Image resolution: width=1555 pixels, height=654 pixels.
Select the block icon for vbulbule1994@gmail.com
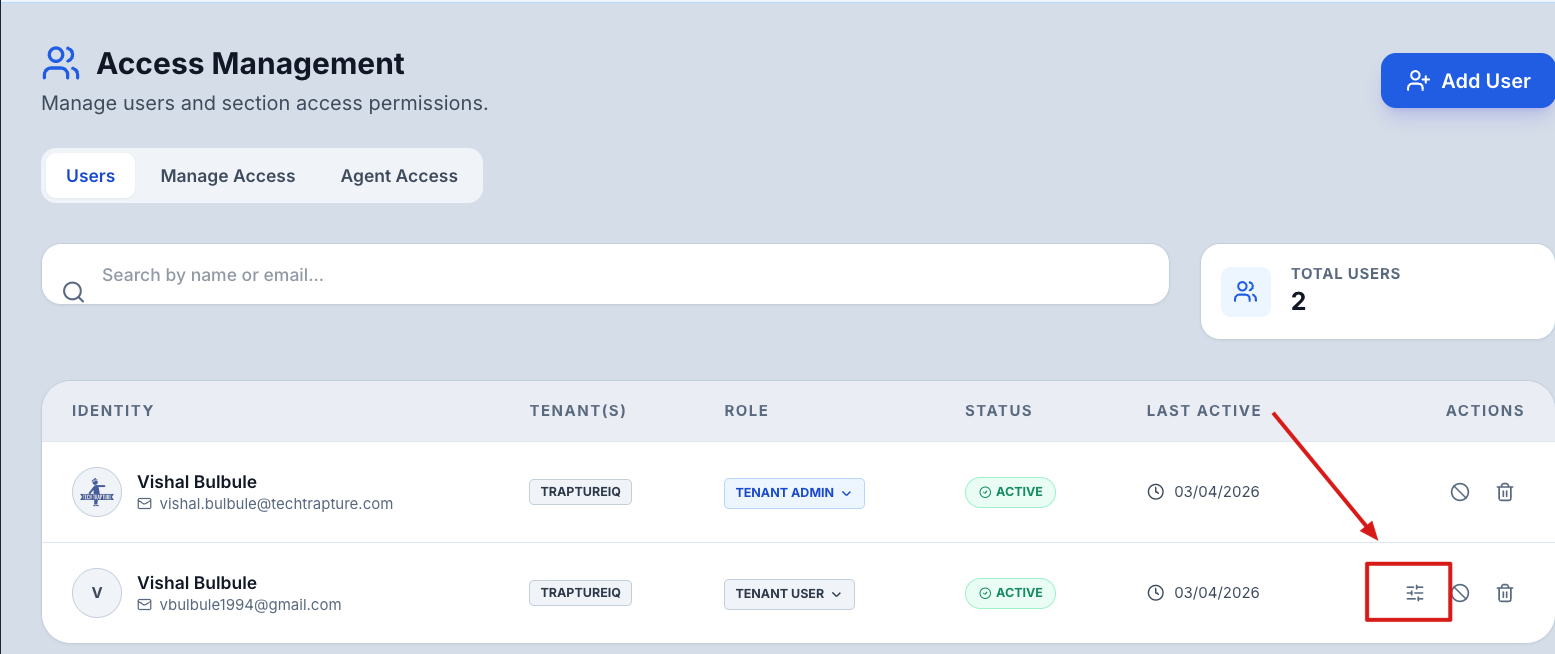[x=1459, y=592]
